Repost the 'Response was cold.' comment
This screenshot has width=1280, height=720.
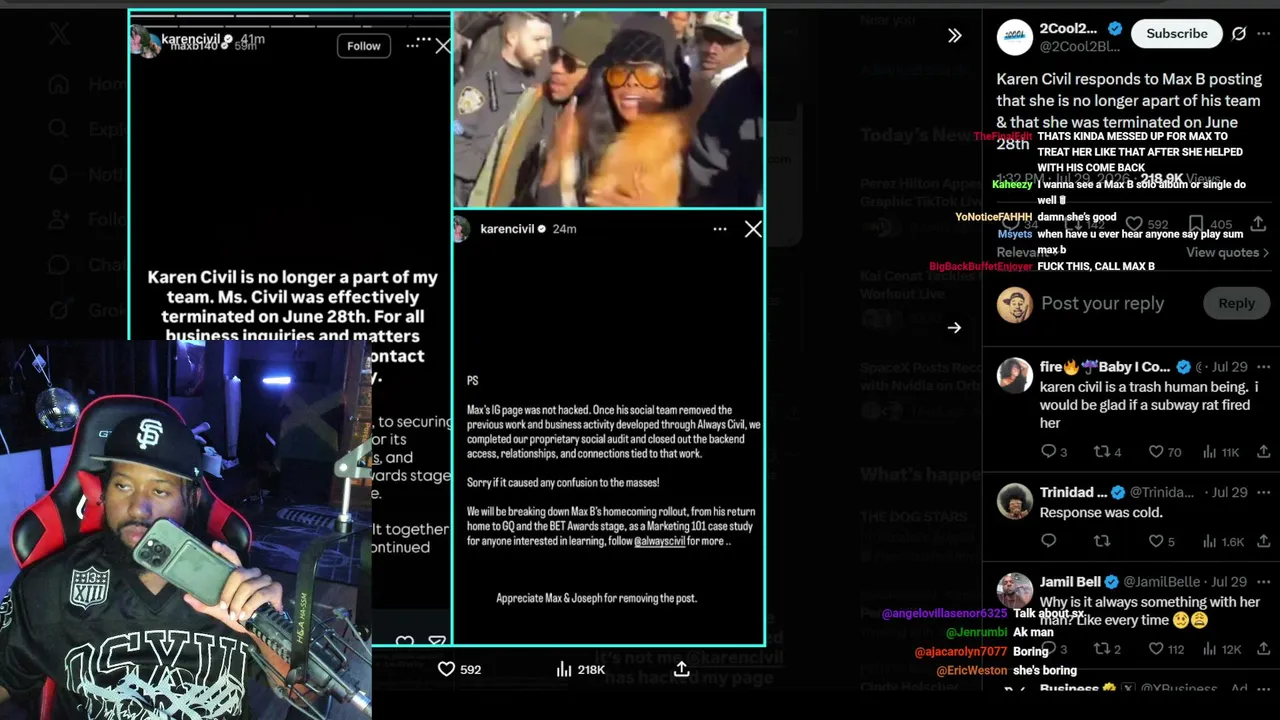tap(1102, 541)
